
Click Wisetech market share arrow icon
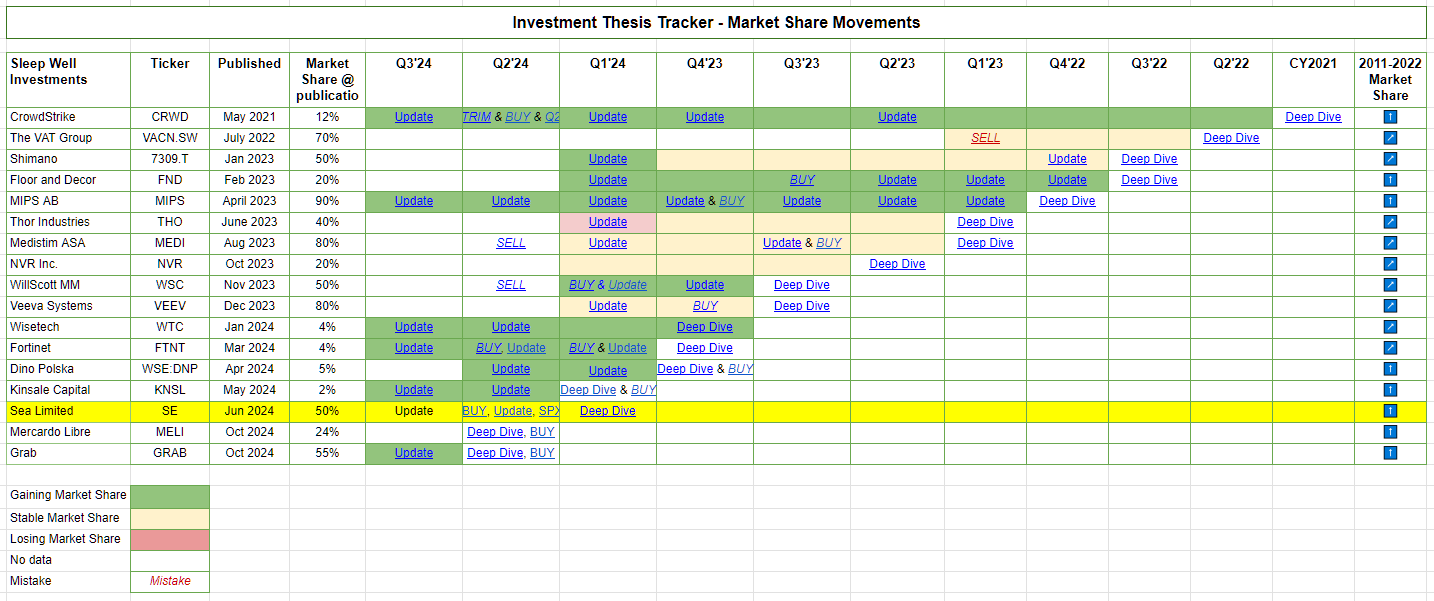click(1390, 327)
